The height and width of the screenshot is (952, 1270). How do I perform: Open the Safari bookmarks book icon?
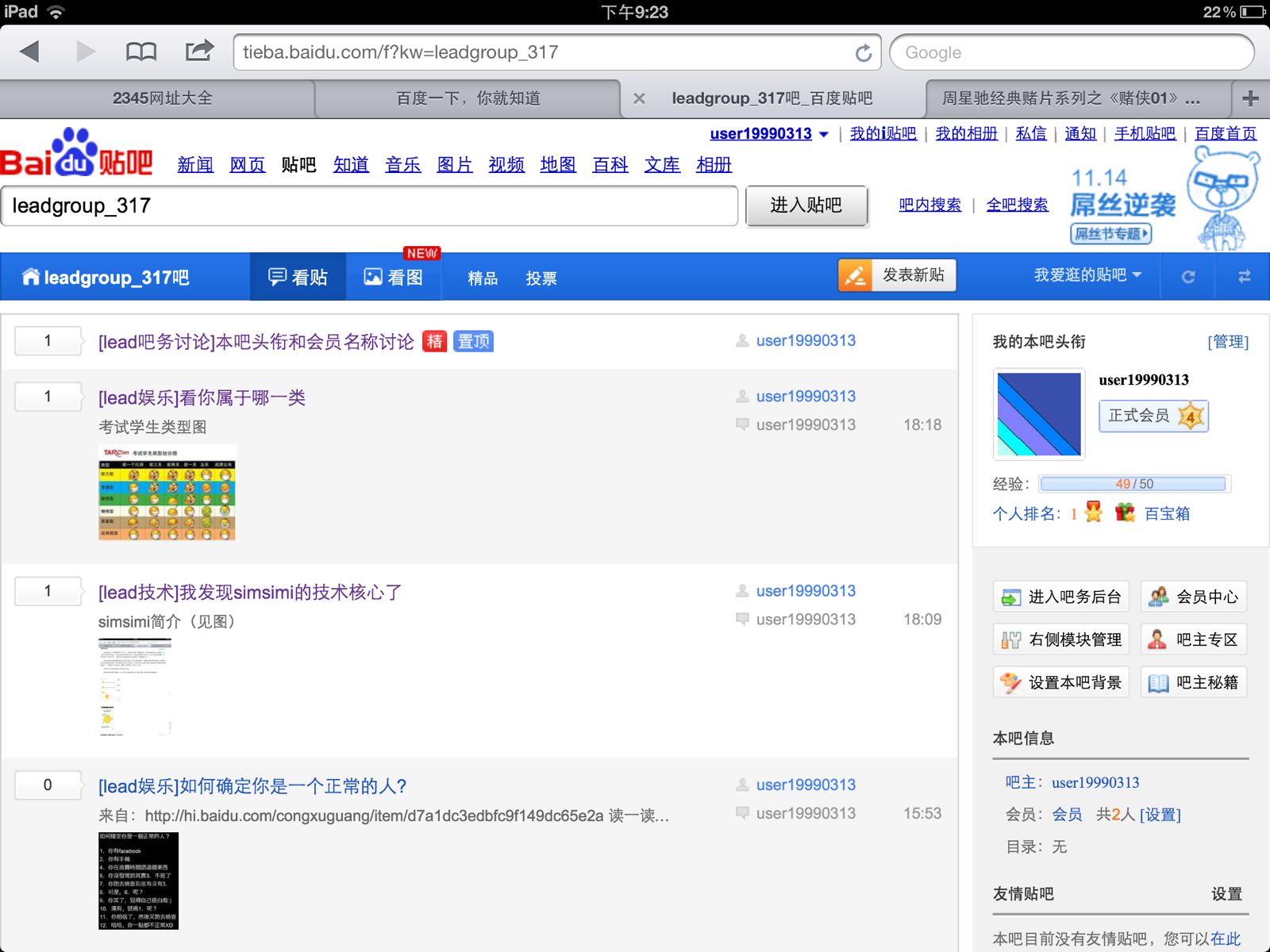pos(141,52)
